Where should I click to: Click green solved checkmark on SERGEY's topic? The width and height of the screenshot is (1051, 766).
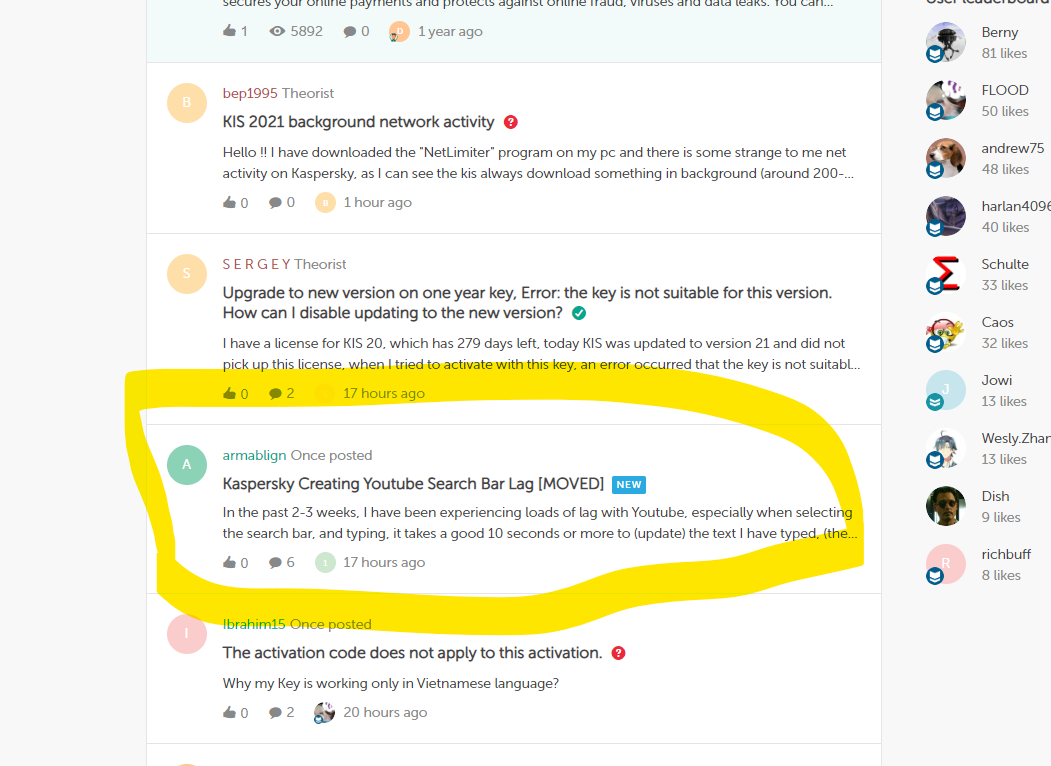click(x=579, y=313)
